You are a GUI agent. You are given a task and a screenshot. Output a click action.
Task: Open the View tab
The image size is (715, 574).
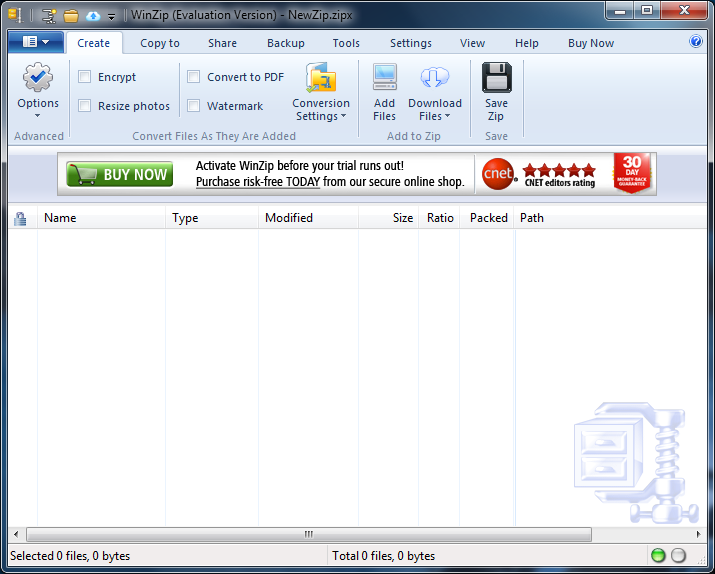pos(472,43)
